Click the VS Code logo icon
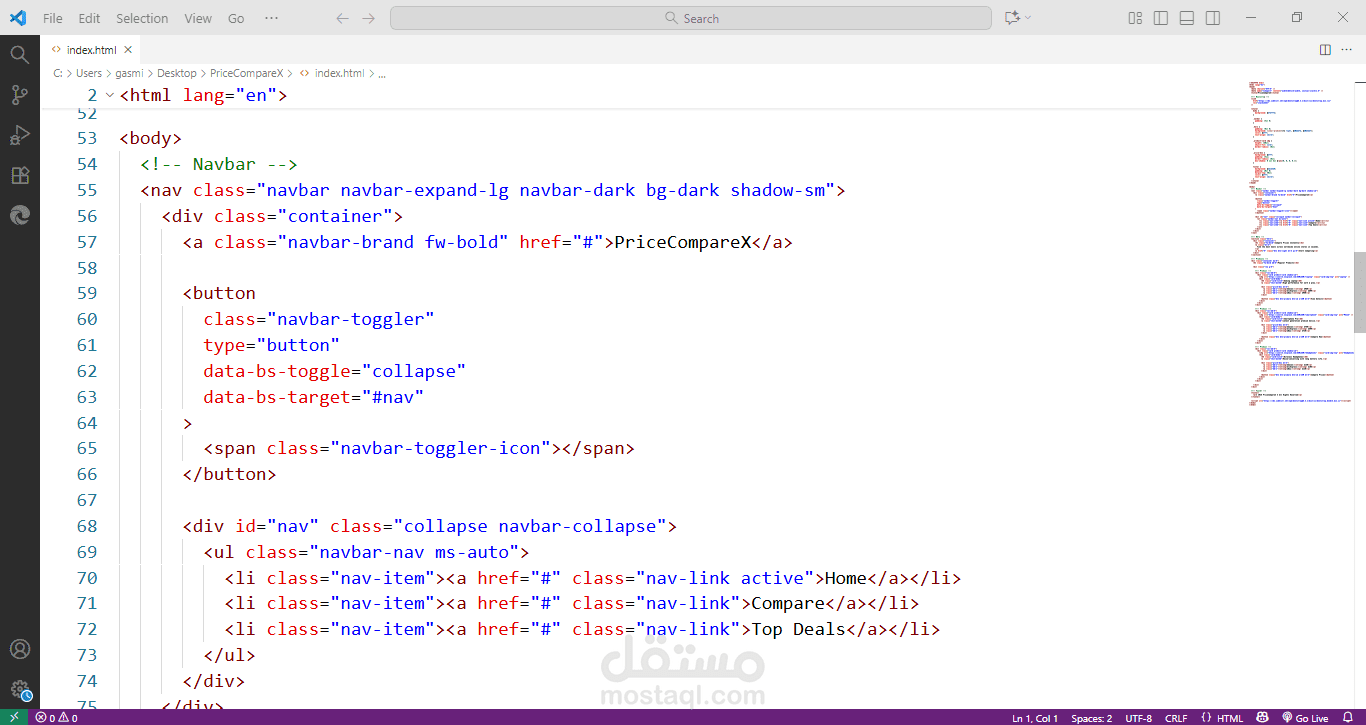The height and width of the screenshot is (725, 1366). coord(18,18)
